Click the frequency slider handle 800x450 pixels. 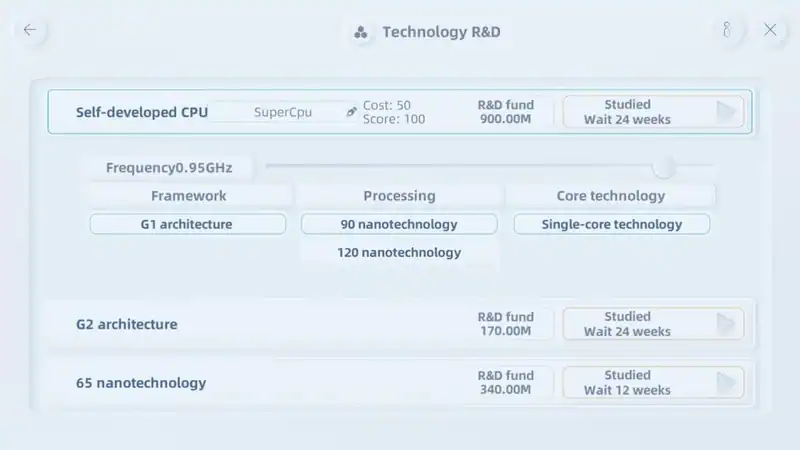tap(664, 167)
